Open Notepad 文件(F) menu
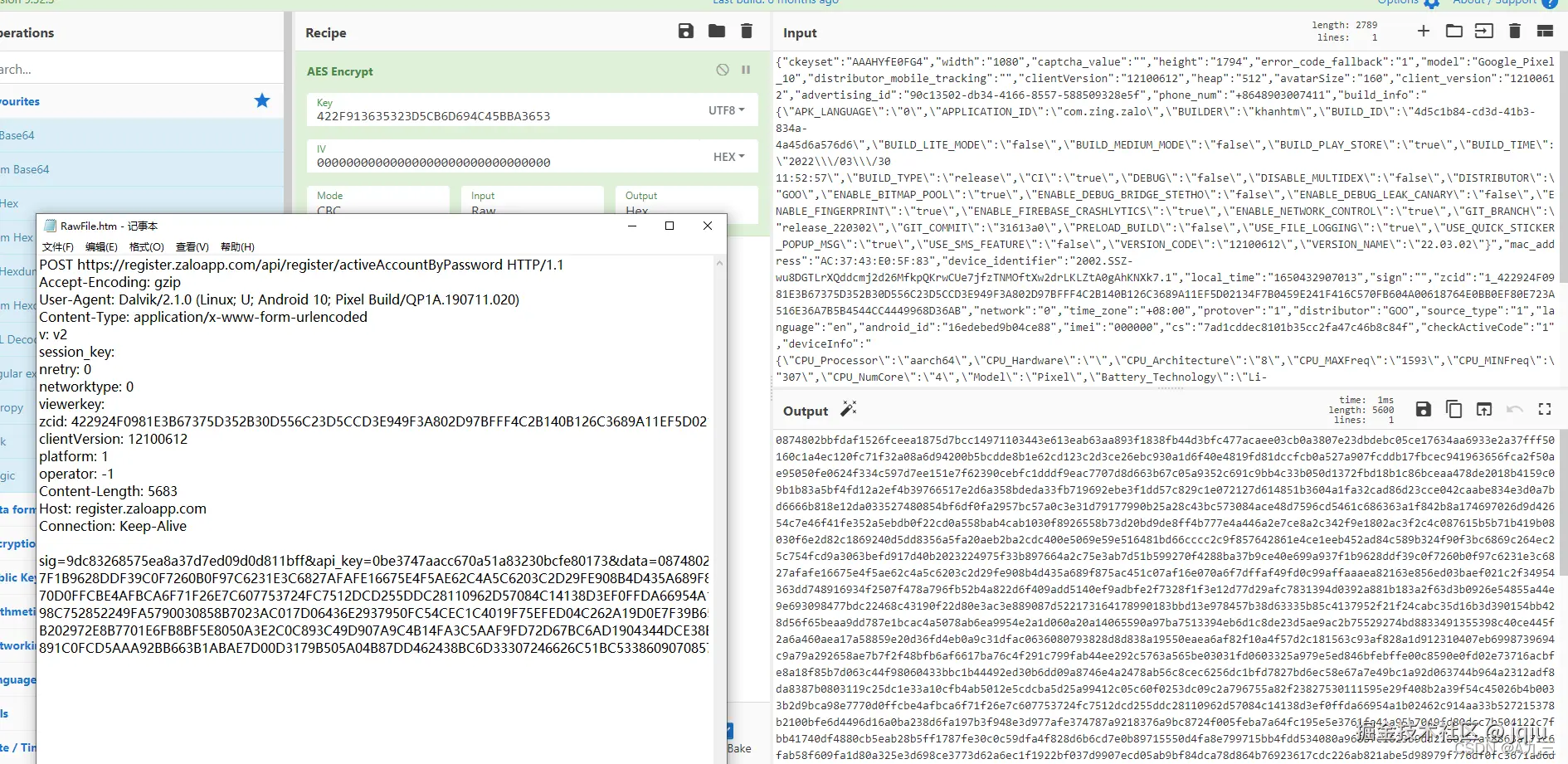The height and width of the screenshot is (764, 1568). coord(58,247)
